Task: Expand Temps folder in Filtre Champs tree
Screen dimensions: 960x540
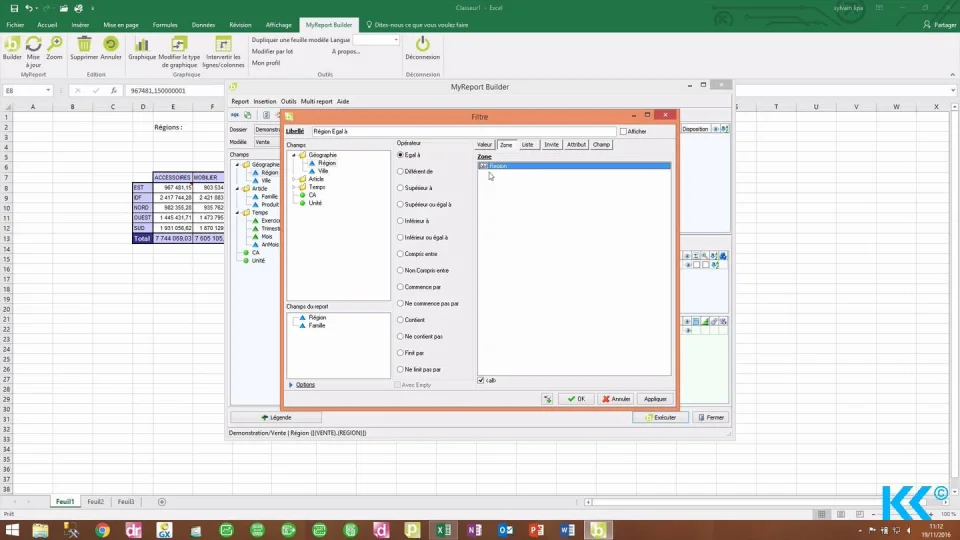Action: pyautogui.click(x=294, y=187)
